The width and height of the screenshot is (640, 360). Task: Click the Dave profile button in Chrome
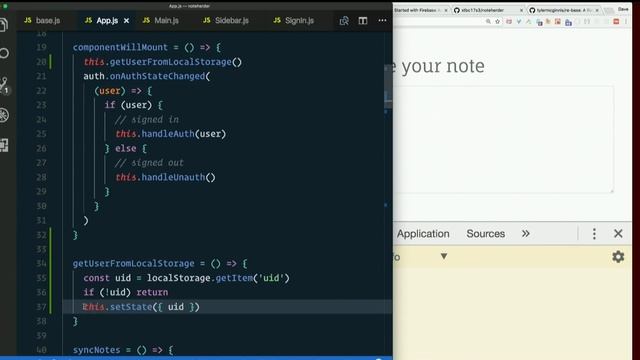[x=623, y=9]
